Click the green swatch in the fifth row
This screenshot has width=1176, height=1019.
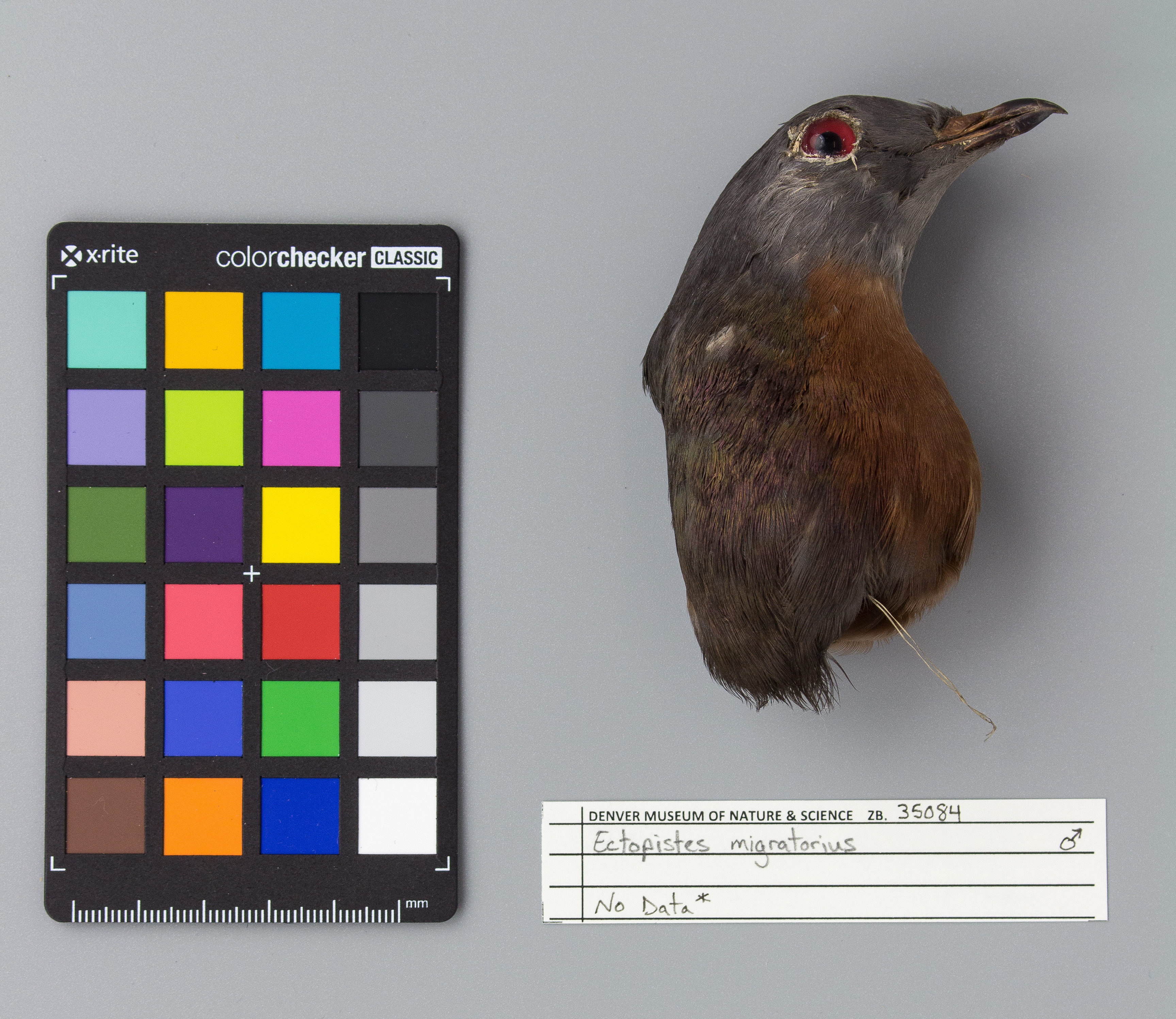(x=300, y=719)
